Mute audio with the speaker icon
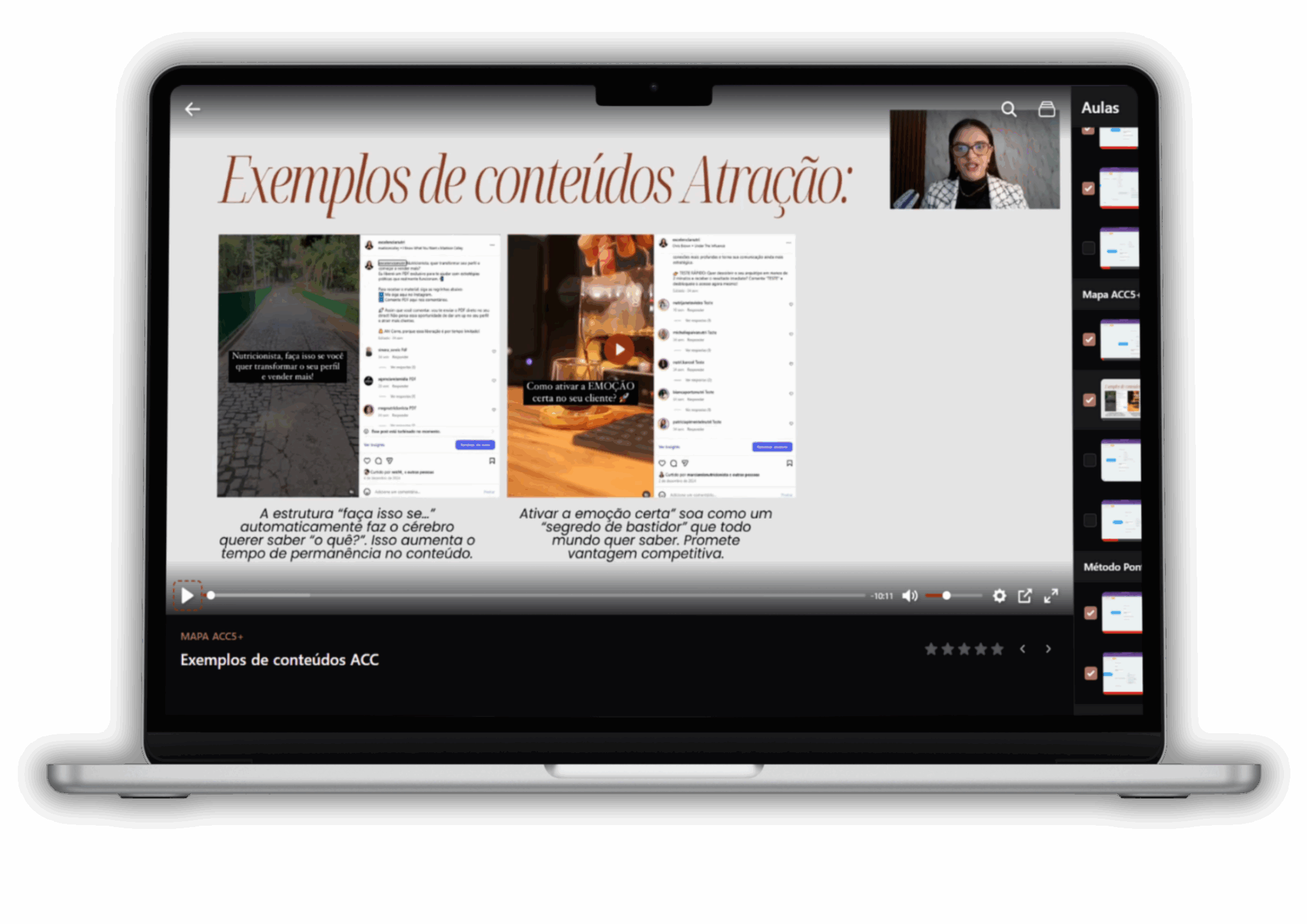The width and height of the screenshot is (1307, 924). [x=909, y=596]
